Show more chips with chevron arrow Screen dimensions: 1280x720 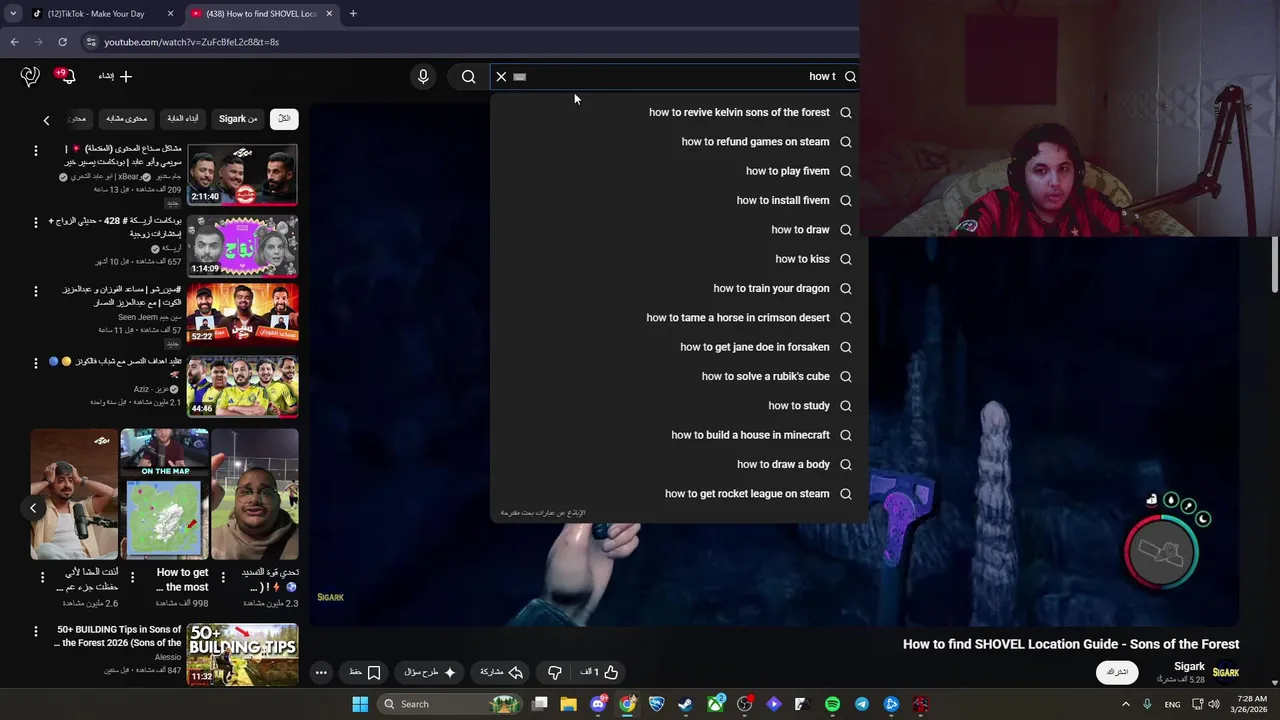coord(46,120)
